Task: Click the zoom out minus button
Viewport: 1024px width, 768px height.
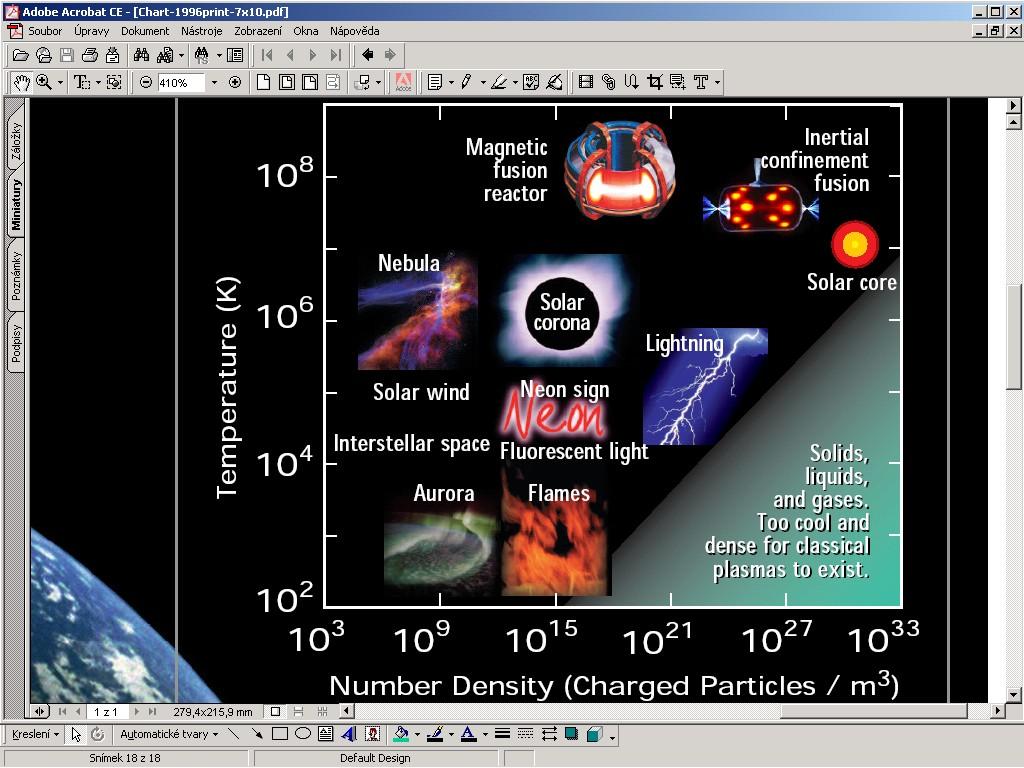Action: pyautogui.click(x=146, y=82)
